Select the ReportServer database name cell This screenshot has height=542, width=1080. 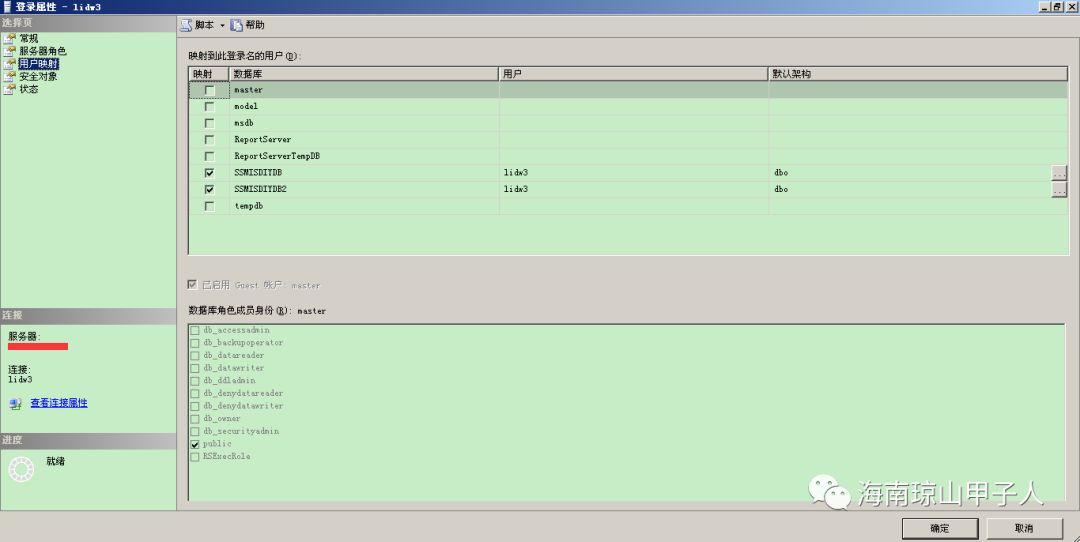pyautogui.click(x=364, y=140)
